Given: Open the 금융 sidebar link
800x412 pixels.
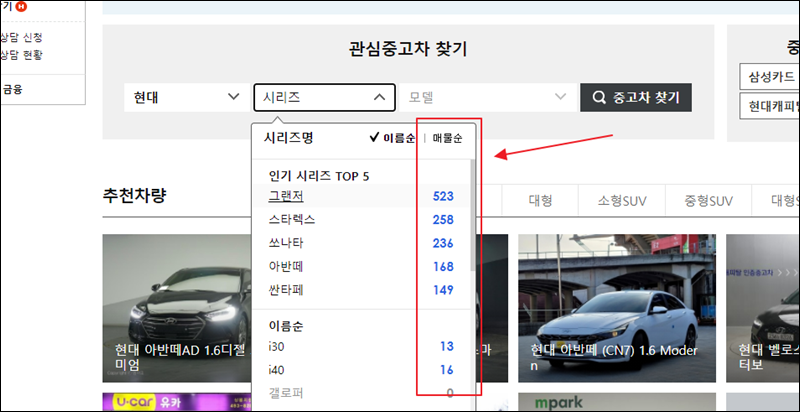Looking at the screenshot, I should (x=12, y=90).
